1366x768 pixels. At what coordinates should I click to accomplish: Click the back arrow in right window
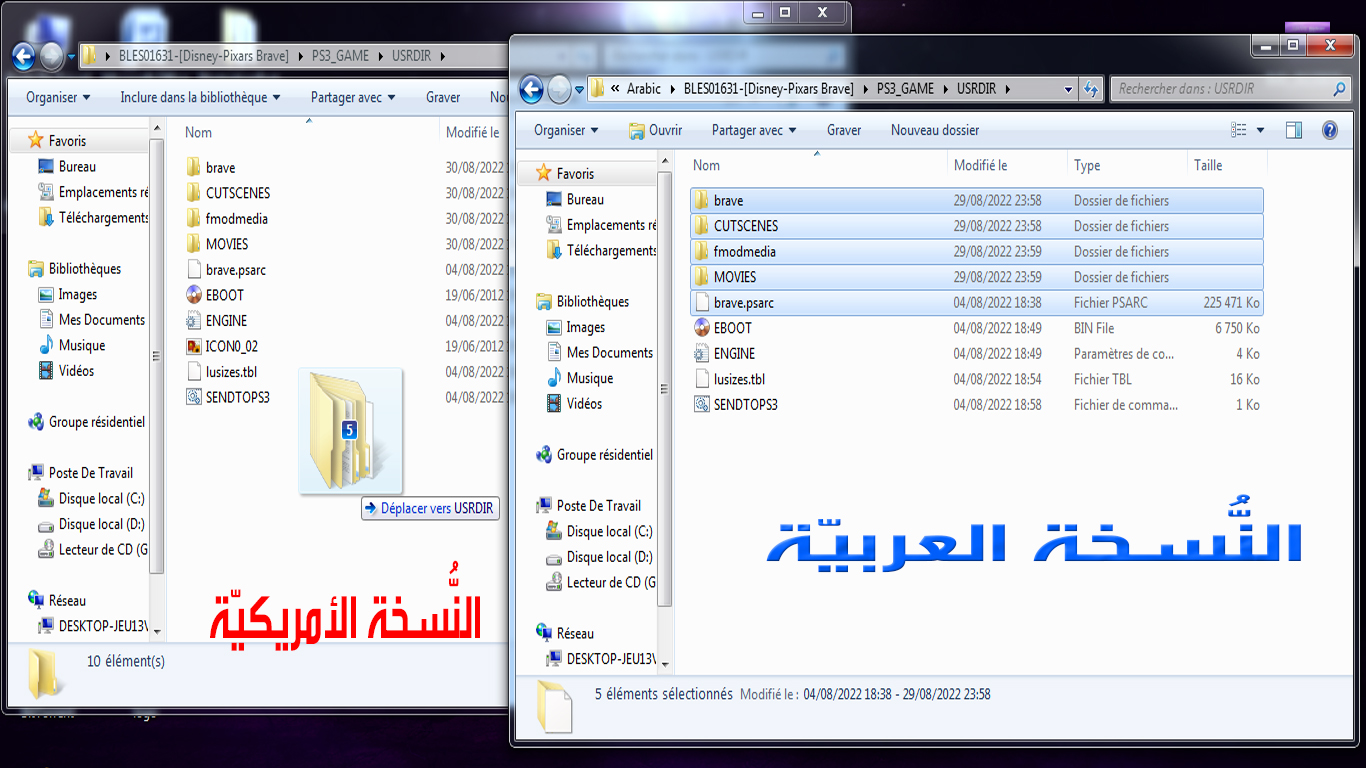click(x=531, y=89)
